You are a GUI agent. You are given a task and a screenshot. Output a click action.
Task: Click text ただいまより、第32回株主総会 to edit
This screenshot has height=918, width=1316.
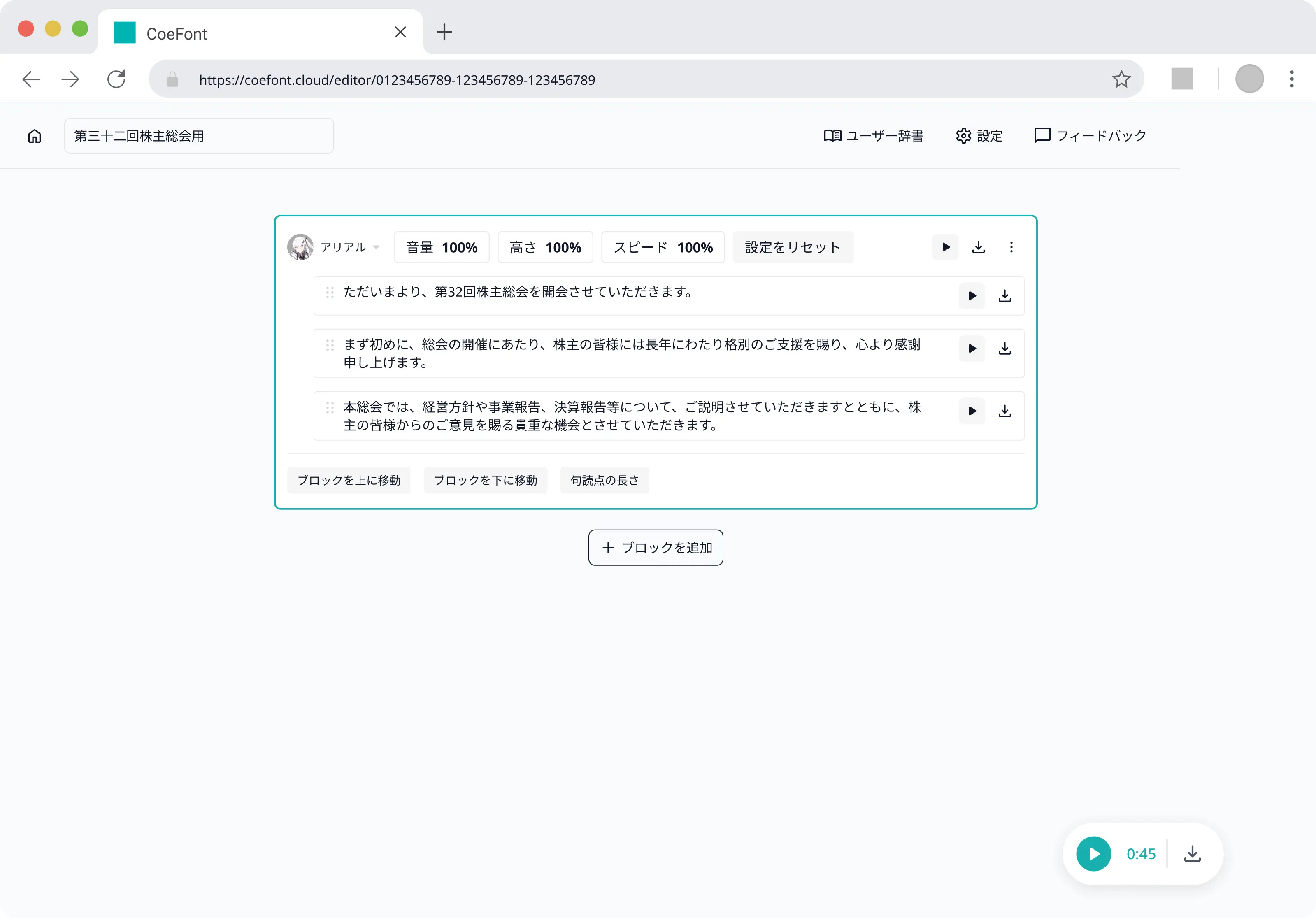click(x=518, y=292)
